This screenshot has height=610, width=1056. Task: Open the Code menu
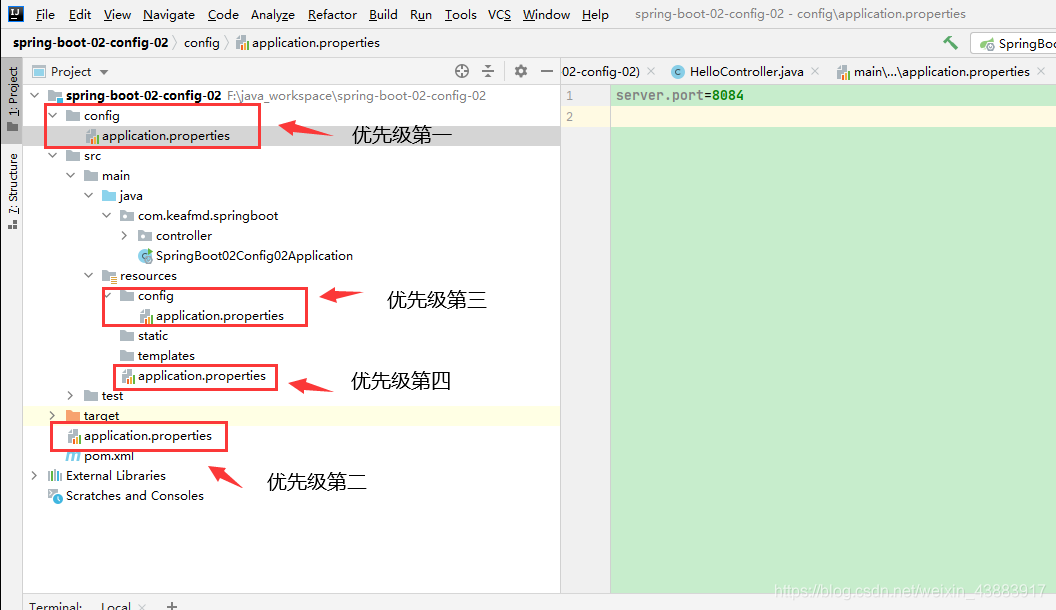coord(223,14)
